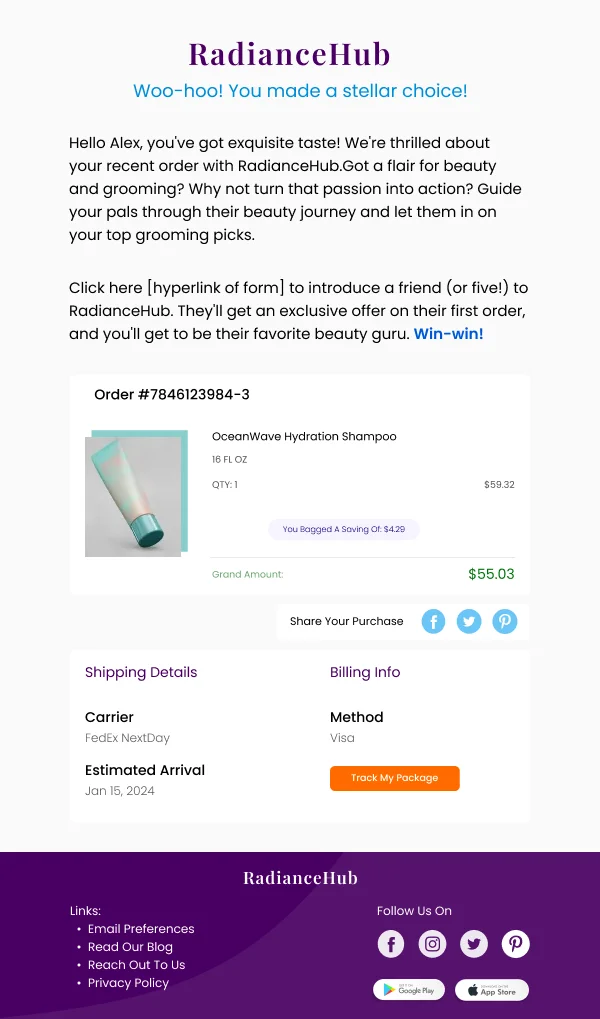Click the RadianceHub header logo
600x1019 pixels.
point(289,54)
